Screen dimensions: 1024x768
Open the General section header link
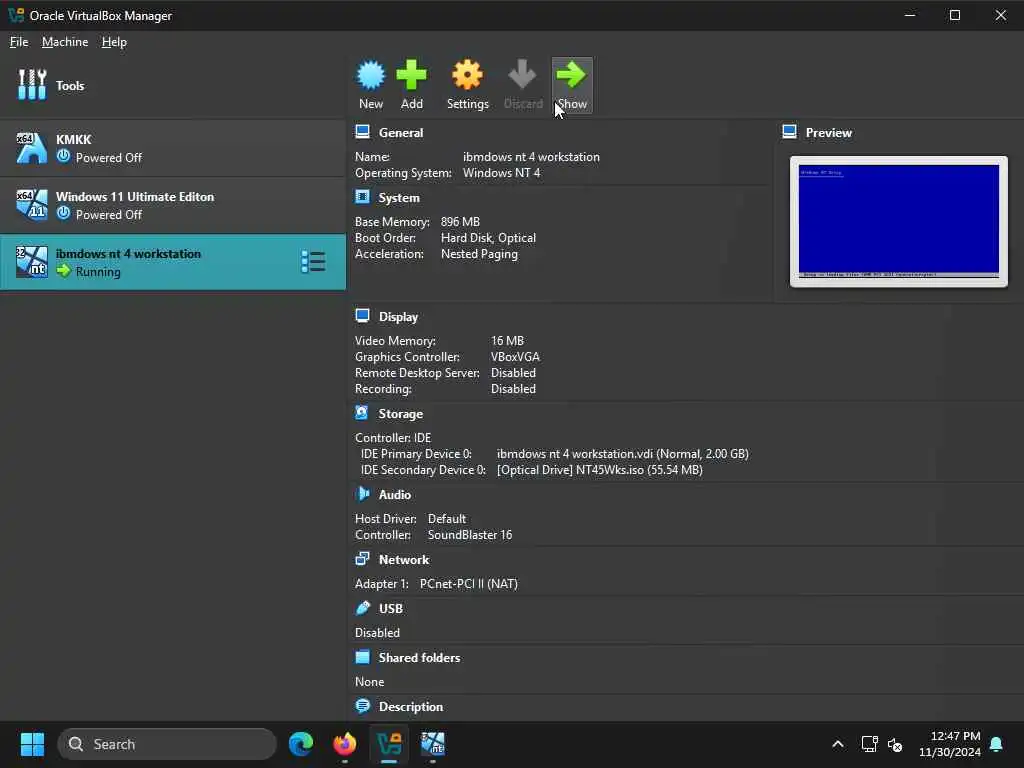401,133
